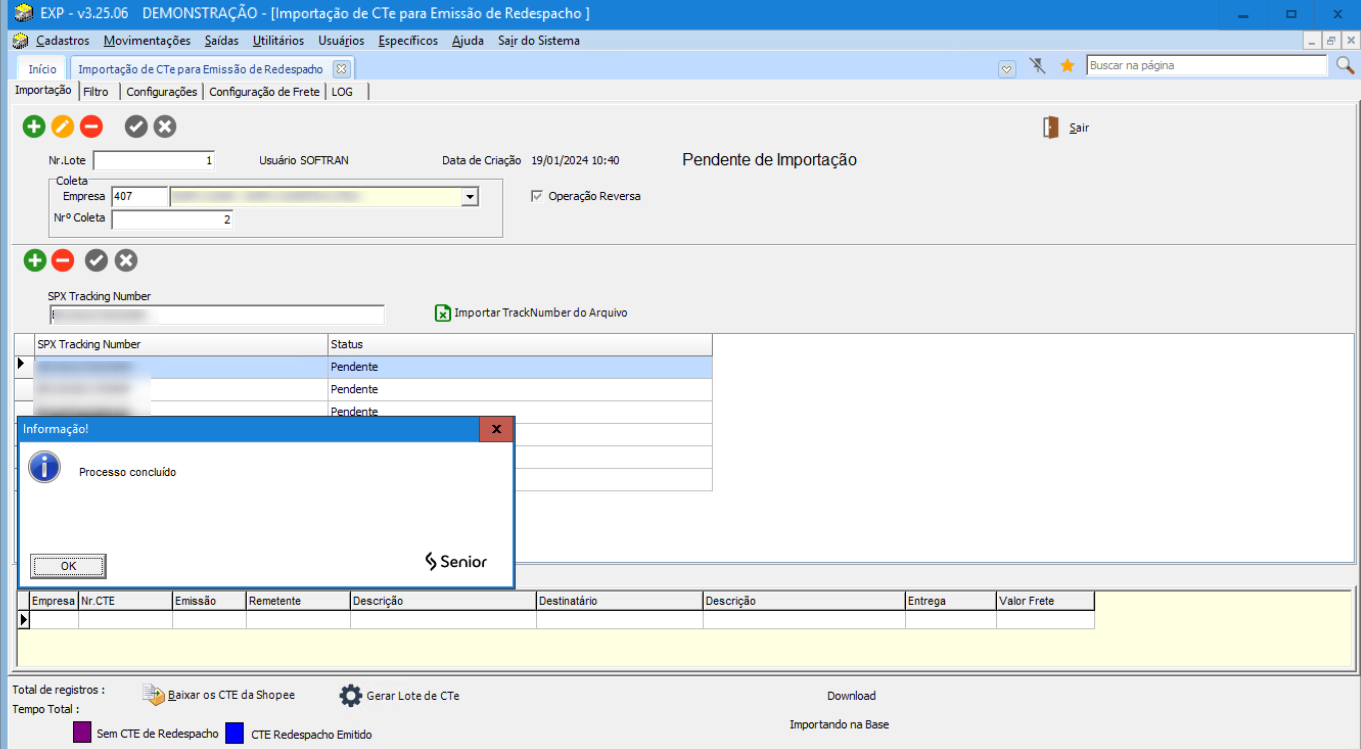The image size is (1361, 749).
Task: Click the Buscar na página search field
Action: click(1205, 66)
